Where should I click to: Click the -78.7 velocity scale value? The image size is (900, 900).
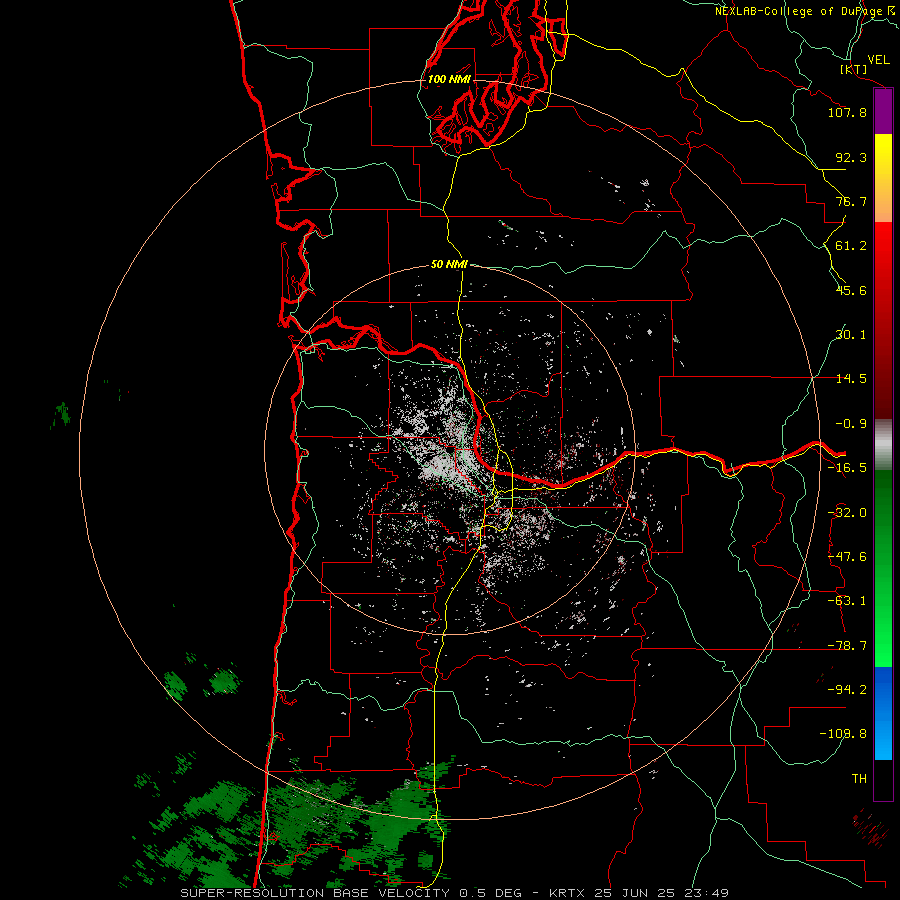pos(847,646)
